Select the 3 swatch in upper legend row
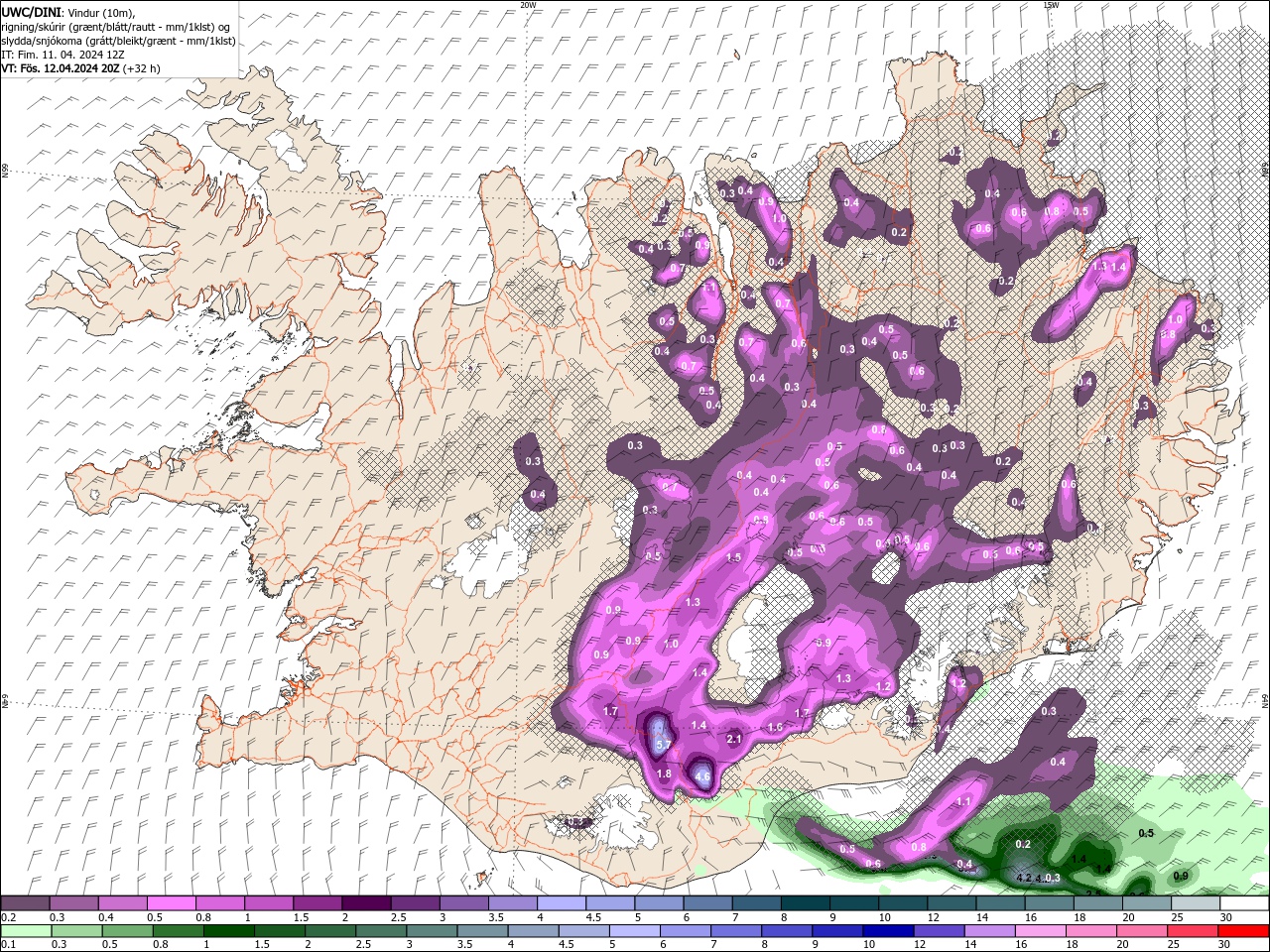 (x=462, y=903)
